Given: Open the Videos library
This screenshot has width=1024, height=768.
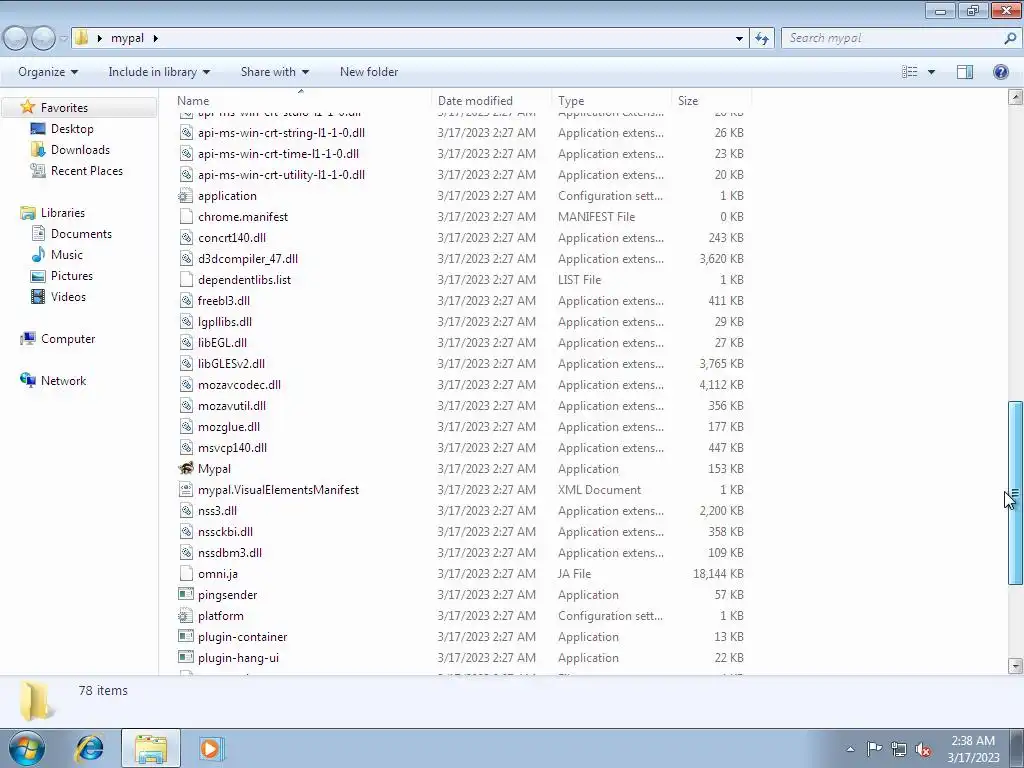Looking at the screenshot, I should (68, 296).
